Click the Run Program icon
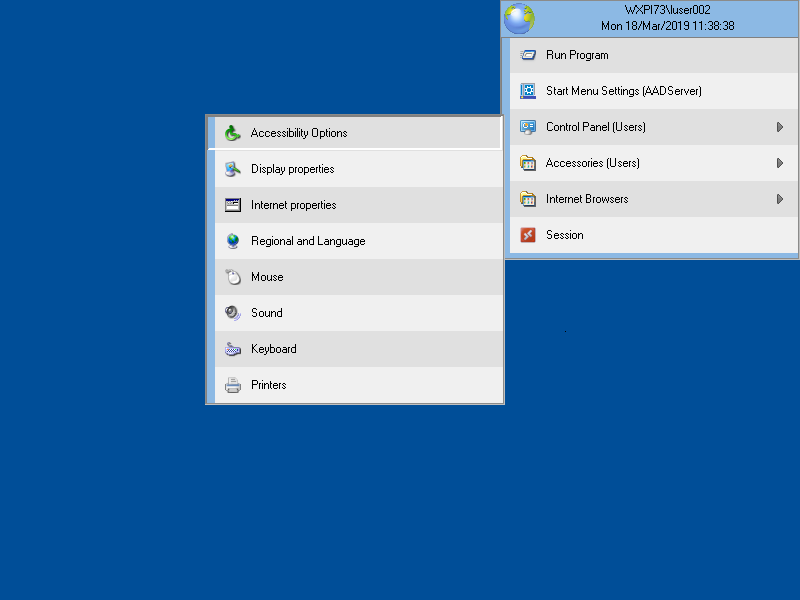Screen dimensions: 800x600 [528, 55]
